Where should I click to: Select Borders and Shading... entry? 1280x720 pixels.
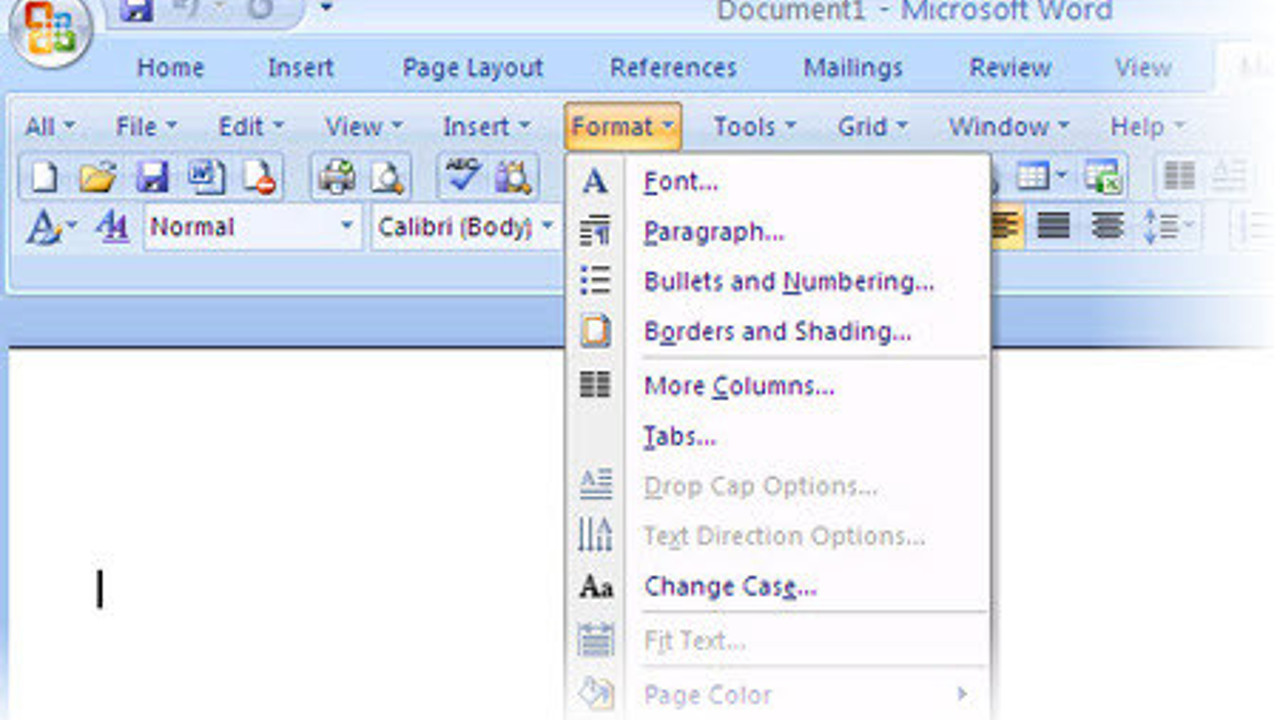777,332
